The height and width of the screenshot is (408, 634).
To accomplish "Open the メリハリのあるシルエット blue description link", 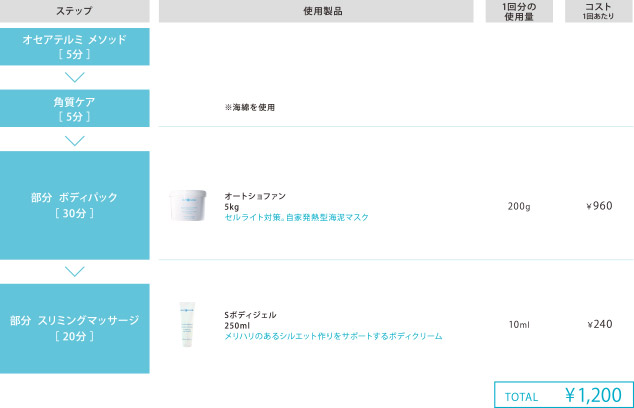I will point(333,337).
